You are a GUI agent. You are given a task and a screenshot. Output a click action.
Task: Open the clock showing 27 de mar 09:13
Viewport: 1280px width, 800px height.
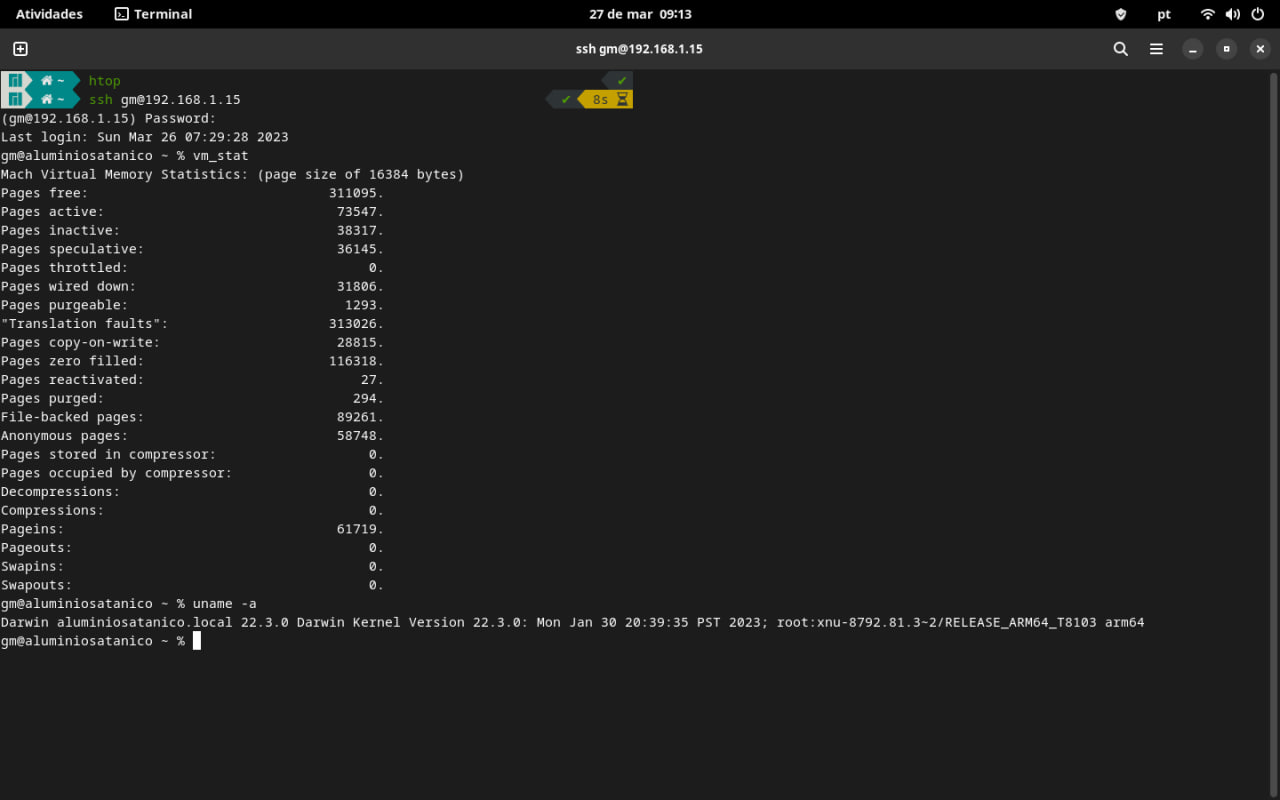[x=640, y=14]
